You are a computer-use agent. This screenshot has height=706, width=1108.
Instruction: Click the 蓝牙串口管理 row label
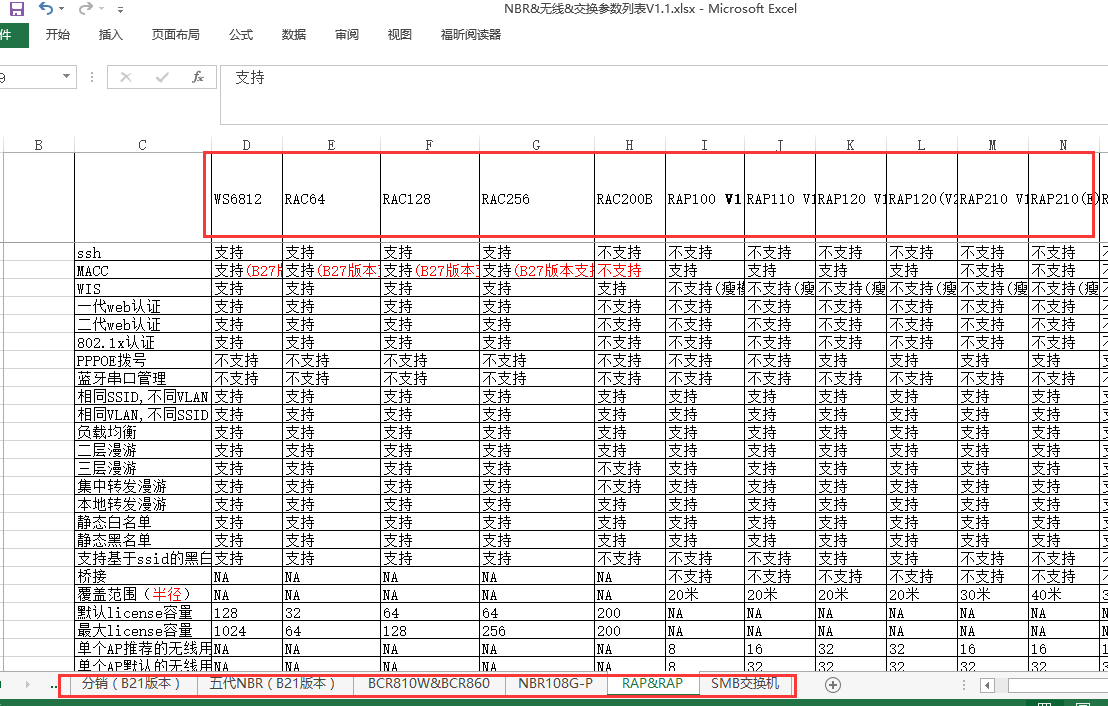click(143, 378)
